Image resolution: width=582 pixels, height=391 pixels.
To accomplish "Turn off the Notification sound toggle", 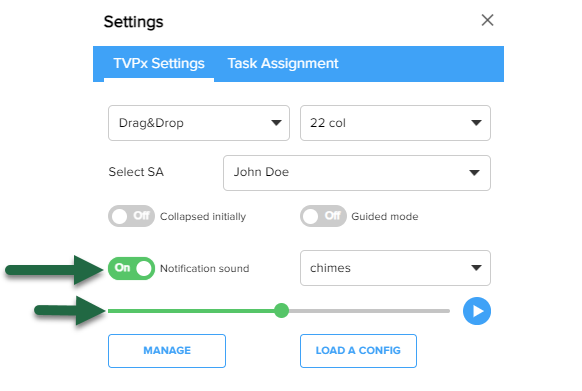I will coord(131,268).
